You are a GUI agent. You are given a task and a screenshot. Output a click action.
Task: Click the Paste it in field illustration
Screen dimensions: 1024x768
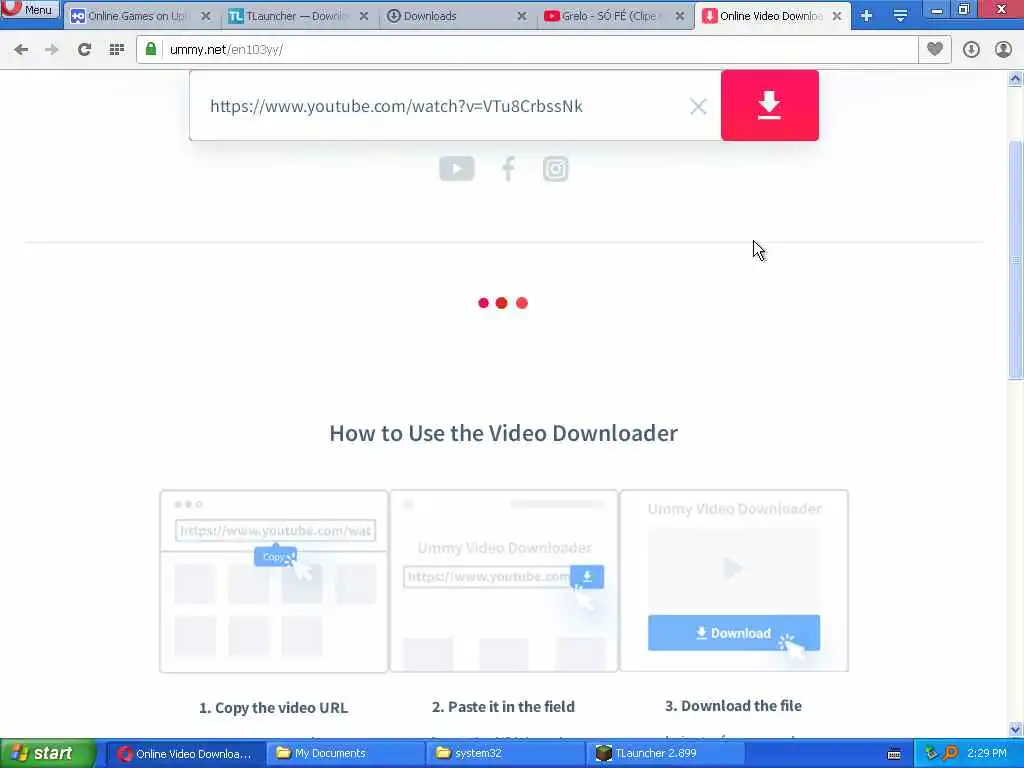point(504,581)
